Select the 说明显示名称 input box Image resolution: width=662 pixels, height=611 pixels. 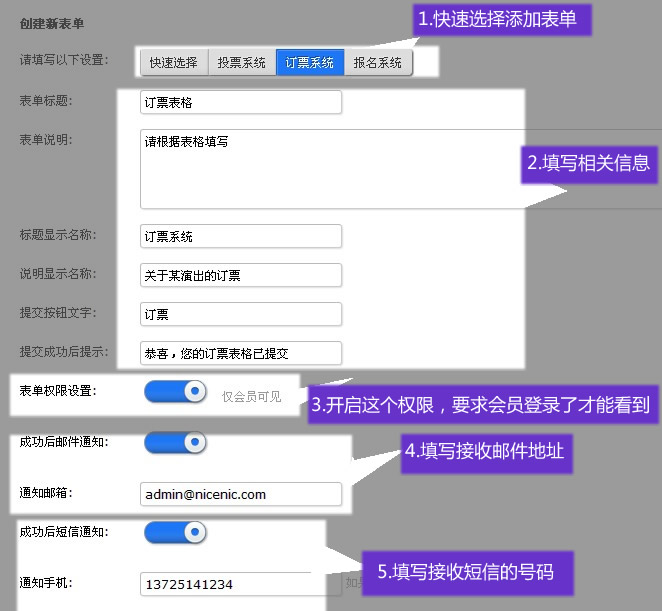pyautogui.click(x=241, y=275)
